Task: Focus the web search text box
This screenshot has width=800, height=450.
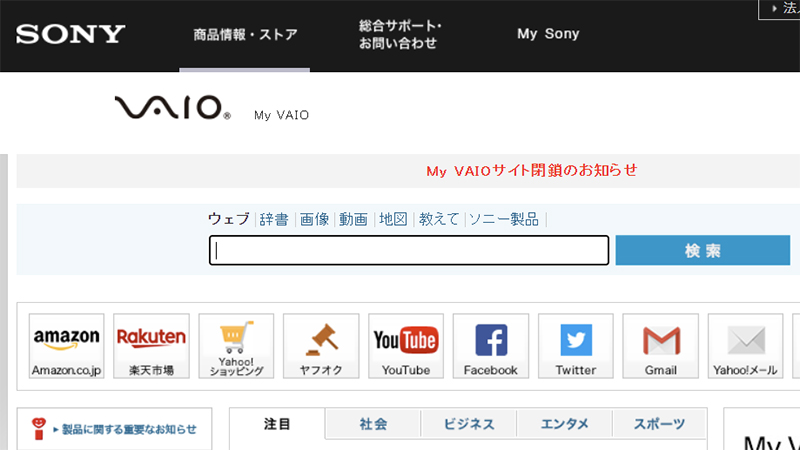Action: pos(409,250)
